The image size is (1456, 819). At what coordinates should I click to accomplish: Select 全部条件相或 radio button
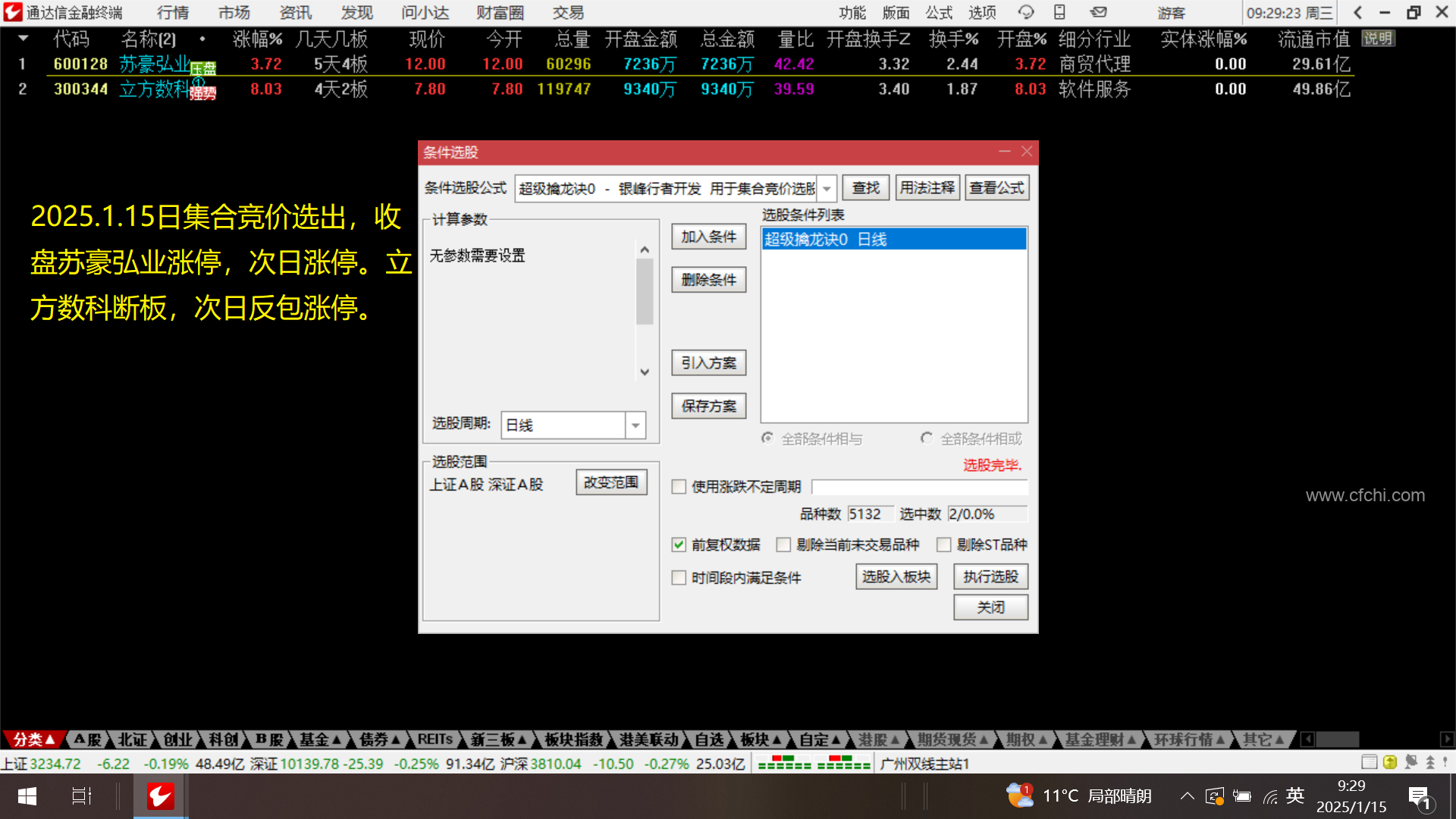coord(926,438)
